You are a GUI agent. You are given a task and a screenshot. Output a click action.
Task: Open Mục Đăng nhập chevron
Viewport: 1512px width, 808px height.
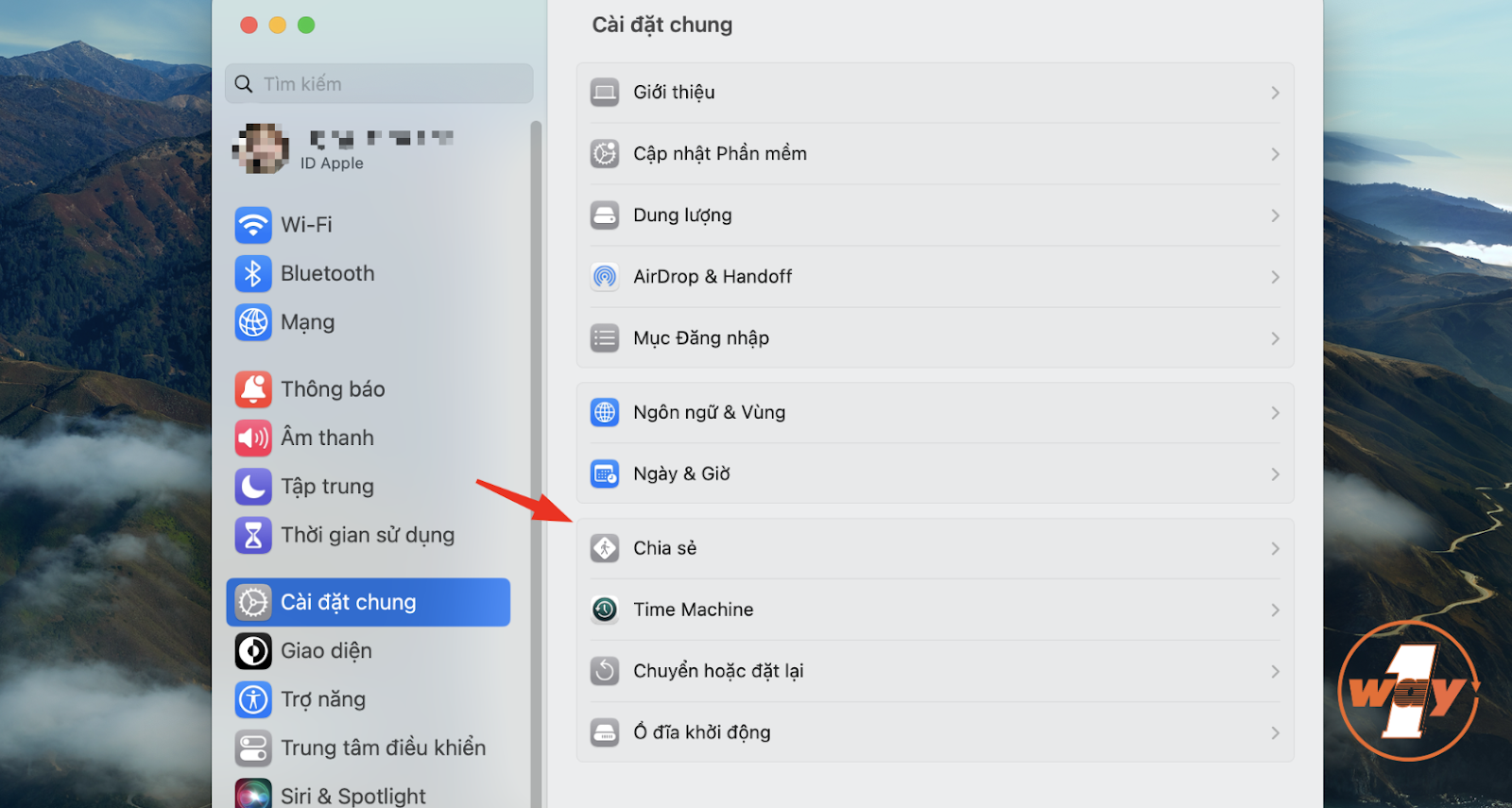pyautogui.click(x=1275, y=338)
